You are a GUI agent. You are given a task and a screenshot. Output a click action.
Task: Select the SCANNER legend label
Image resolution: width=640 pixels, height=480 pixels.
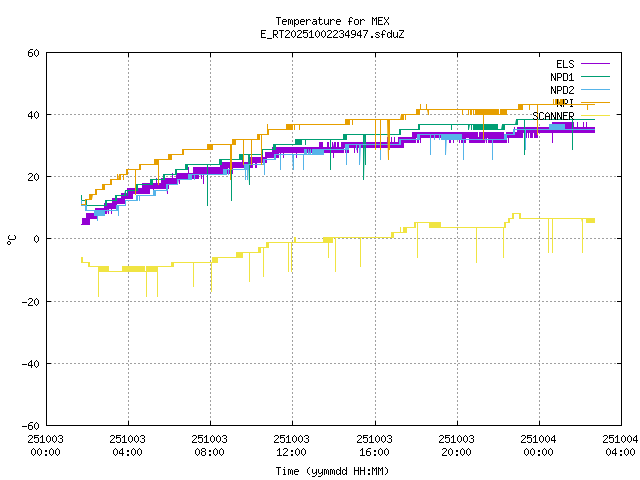tap(553, 116)
